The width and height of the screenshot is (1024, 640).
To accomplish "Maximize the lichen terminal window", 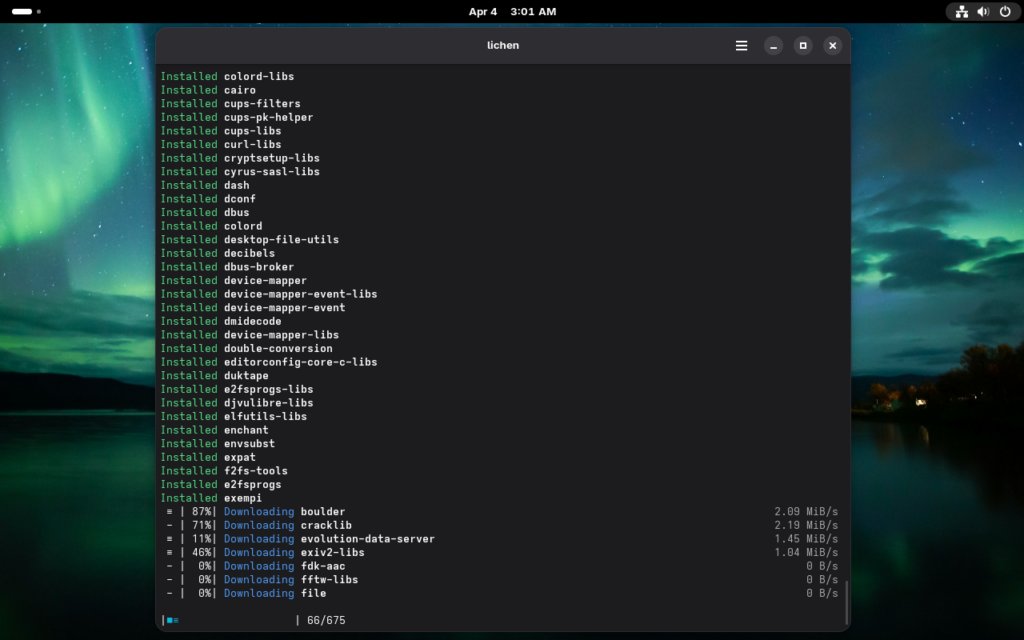I will (x=803, y=46).
